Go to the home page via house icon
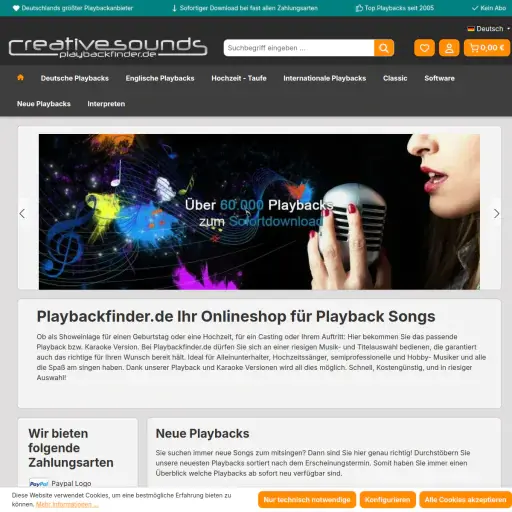This screenshot has width=512, height=512. [20, 78]
